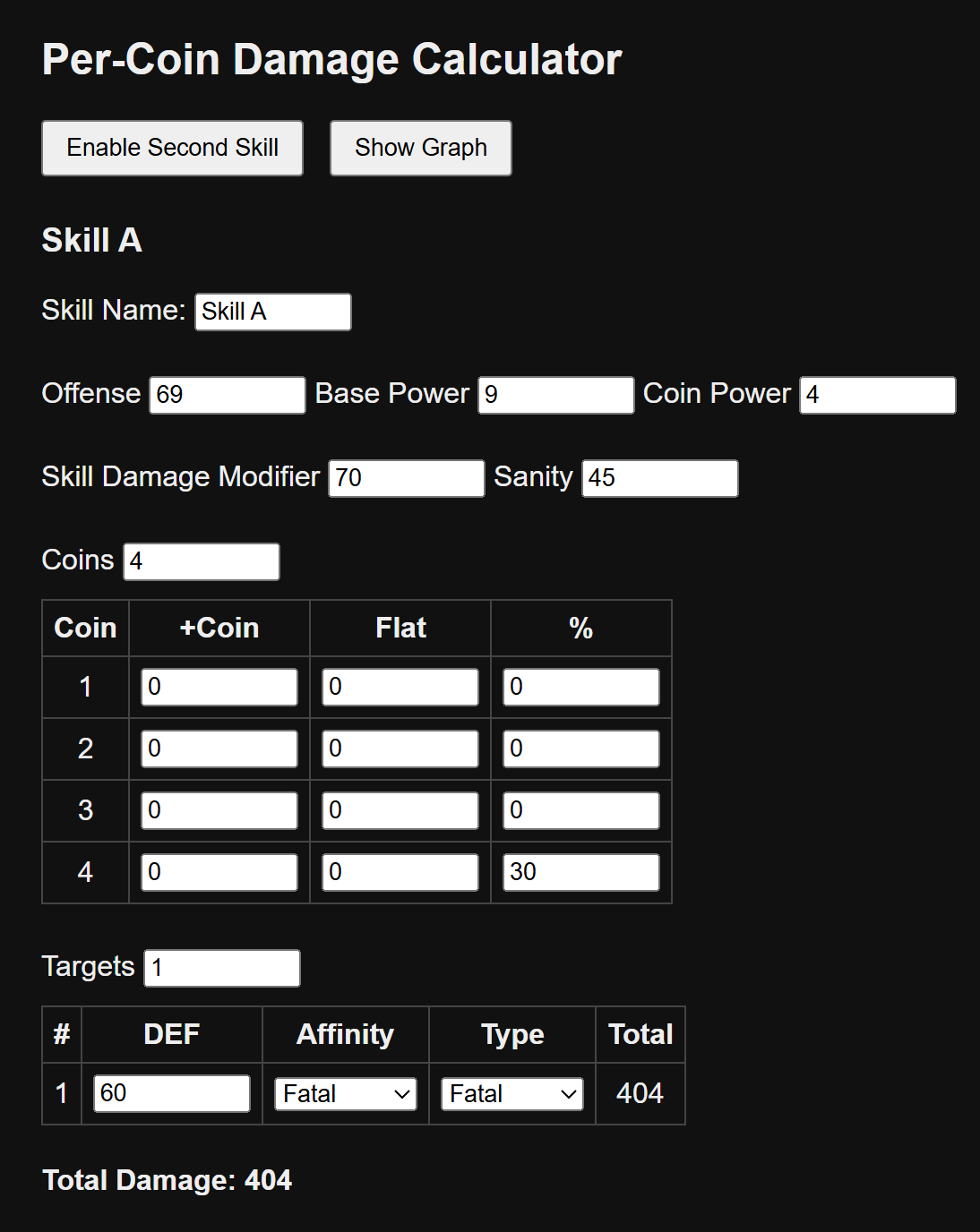Click the Flat field for coin 4
The image size is (980, 1232).
tap(400, 872)
